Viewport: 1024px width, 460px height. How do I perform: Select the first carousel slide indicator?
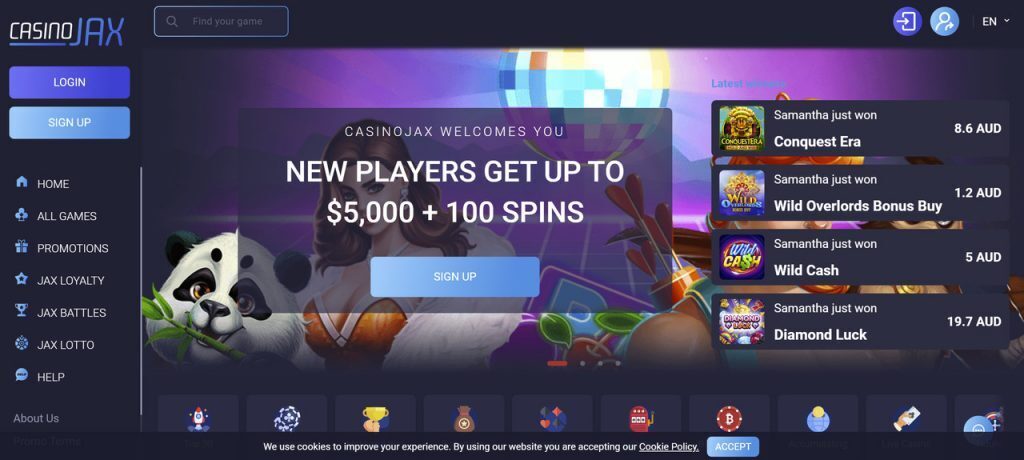tap(557, 363)
